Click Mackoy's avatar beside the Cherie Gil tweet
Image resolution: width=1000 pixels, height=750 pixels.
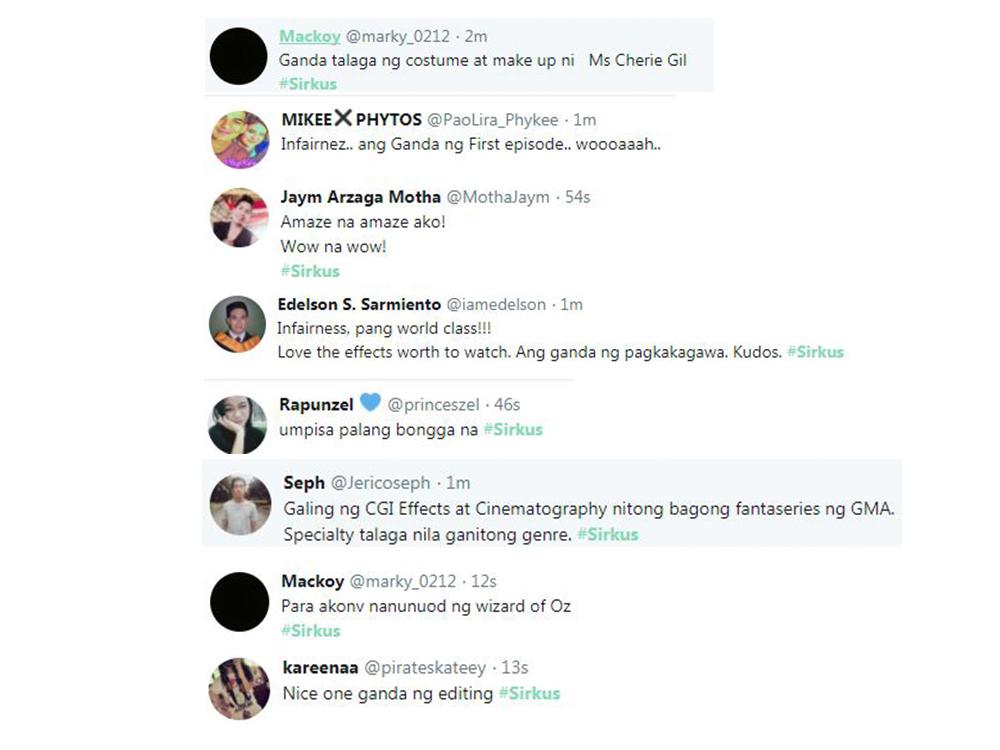pos(238,56)
